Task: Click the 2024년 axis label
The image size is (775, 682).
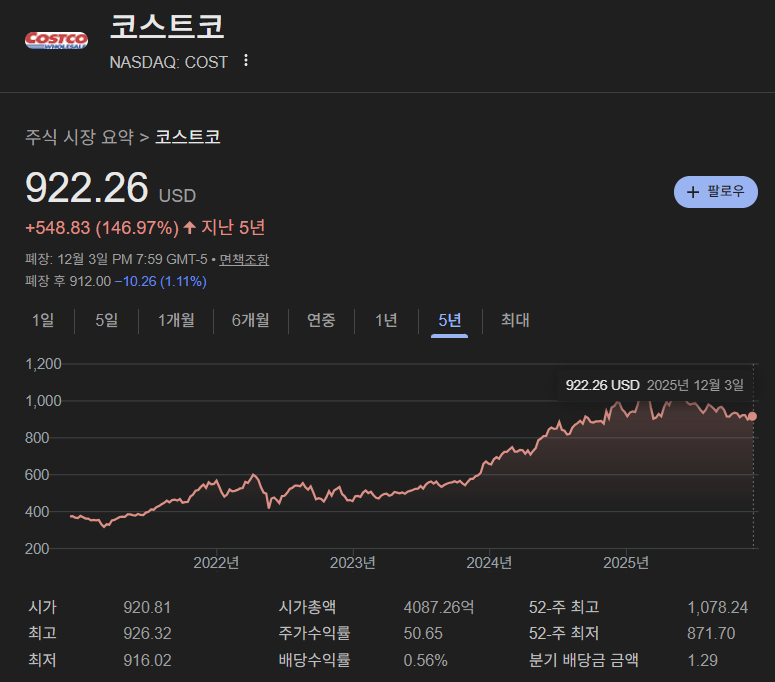Action: tap(489, 562)
